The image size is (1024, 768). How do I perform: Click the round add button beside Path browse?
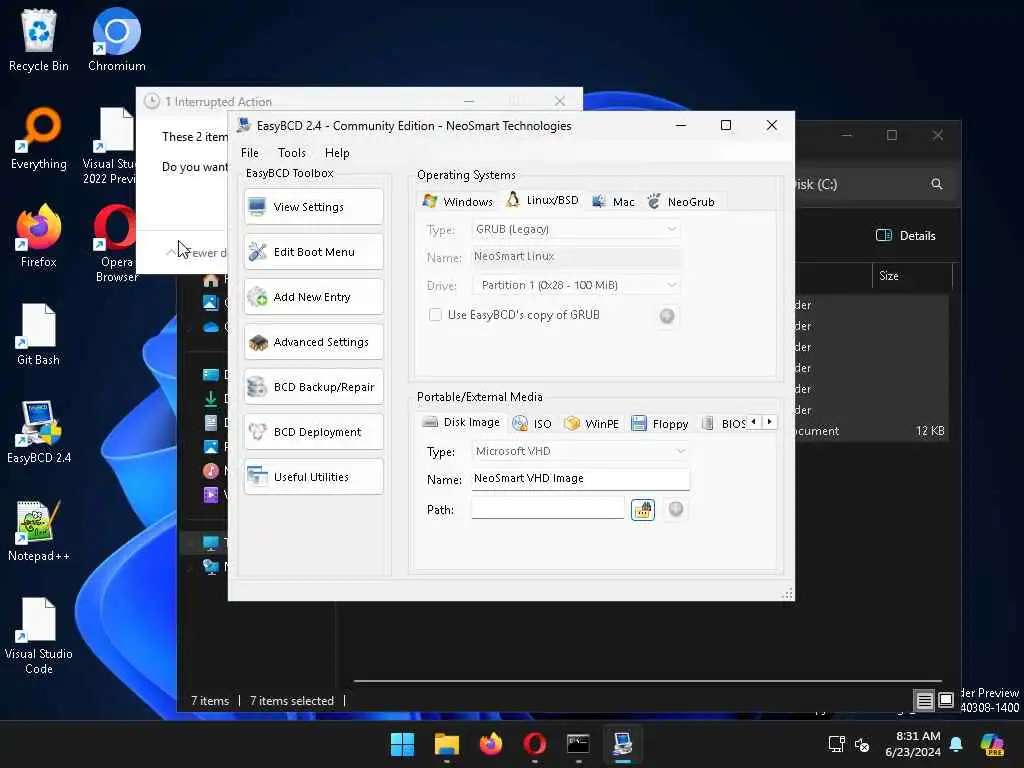676,509
